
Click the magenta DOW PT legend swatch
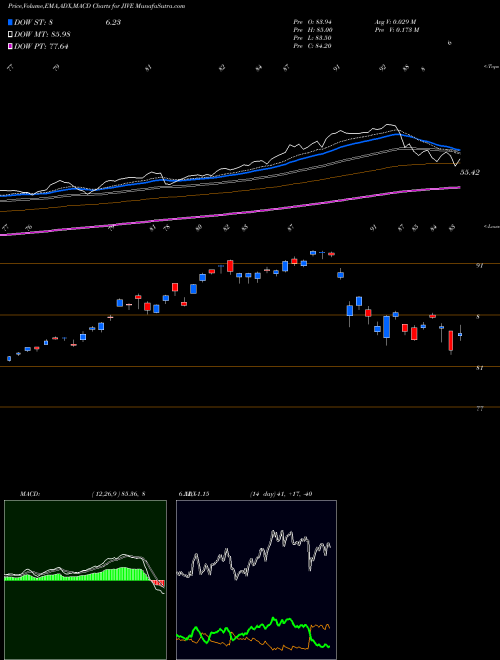[11, 47]
